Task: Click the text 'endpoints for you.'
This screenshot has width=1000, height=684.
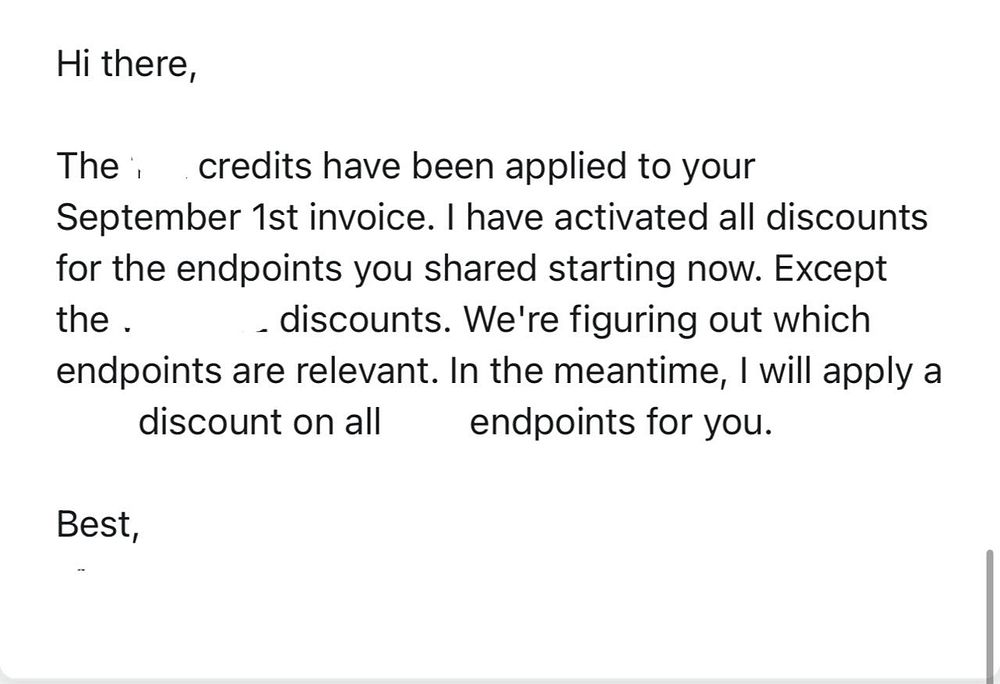Action: (621, 423)
